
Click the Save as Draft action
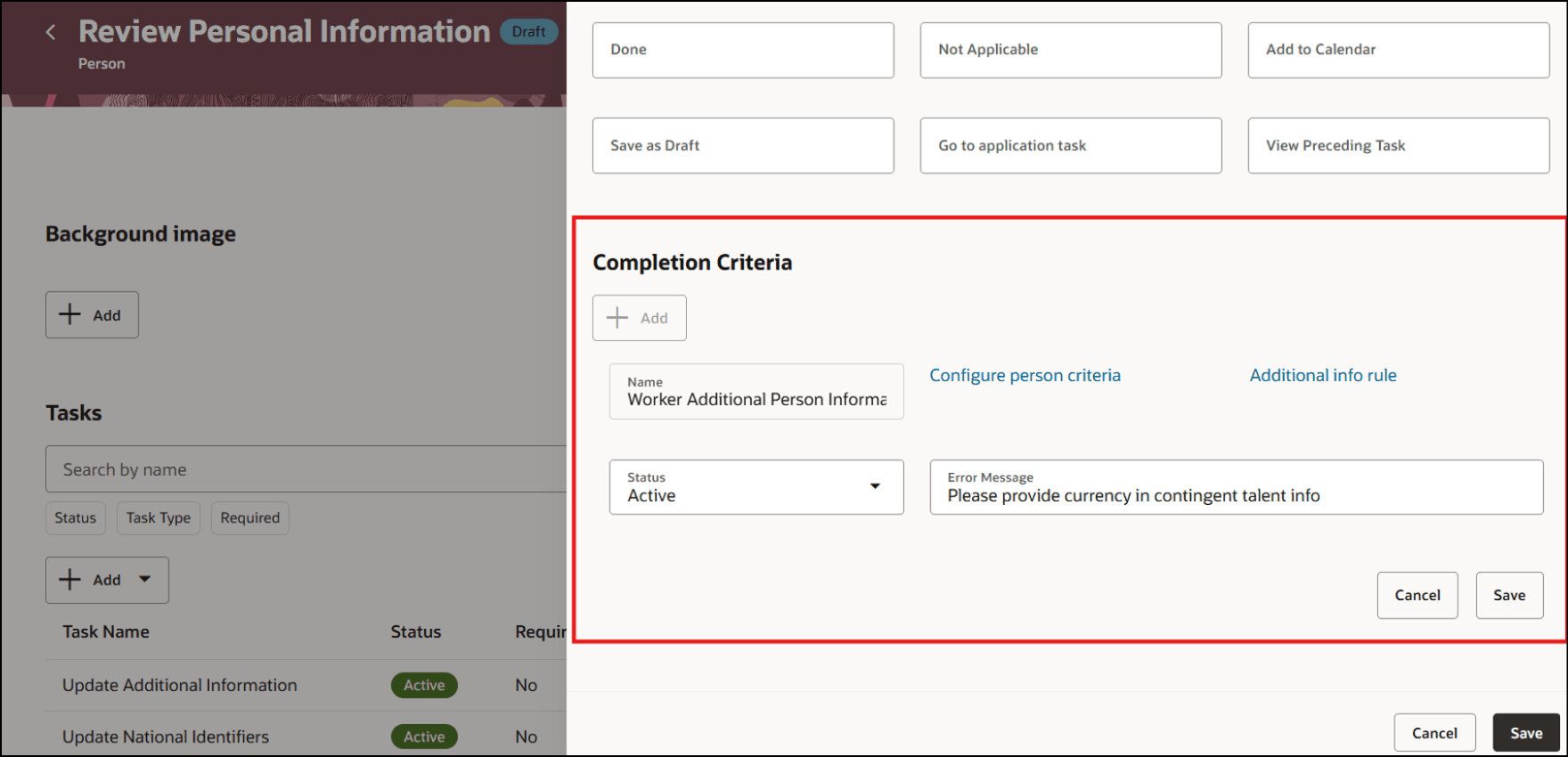(x=743, y=145)
